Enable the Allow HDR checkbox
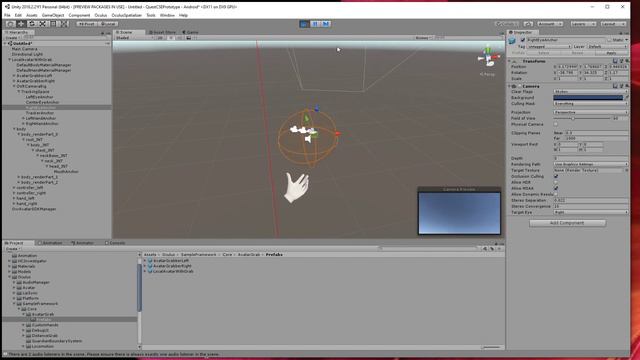Viewport: 640px width, 360px height. (x=556, y=182)
